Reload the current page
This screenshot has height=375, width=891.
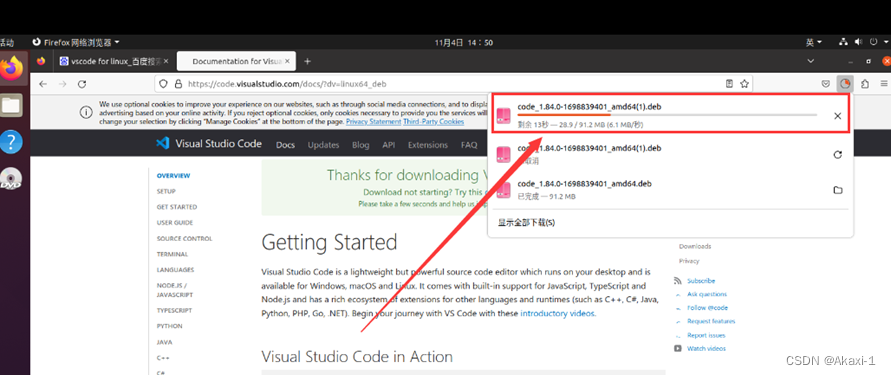click(82, 84)
